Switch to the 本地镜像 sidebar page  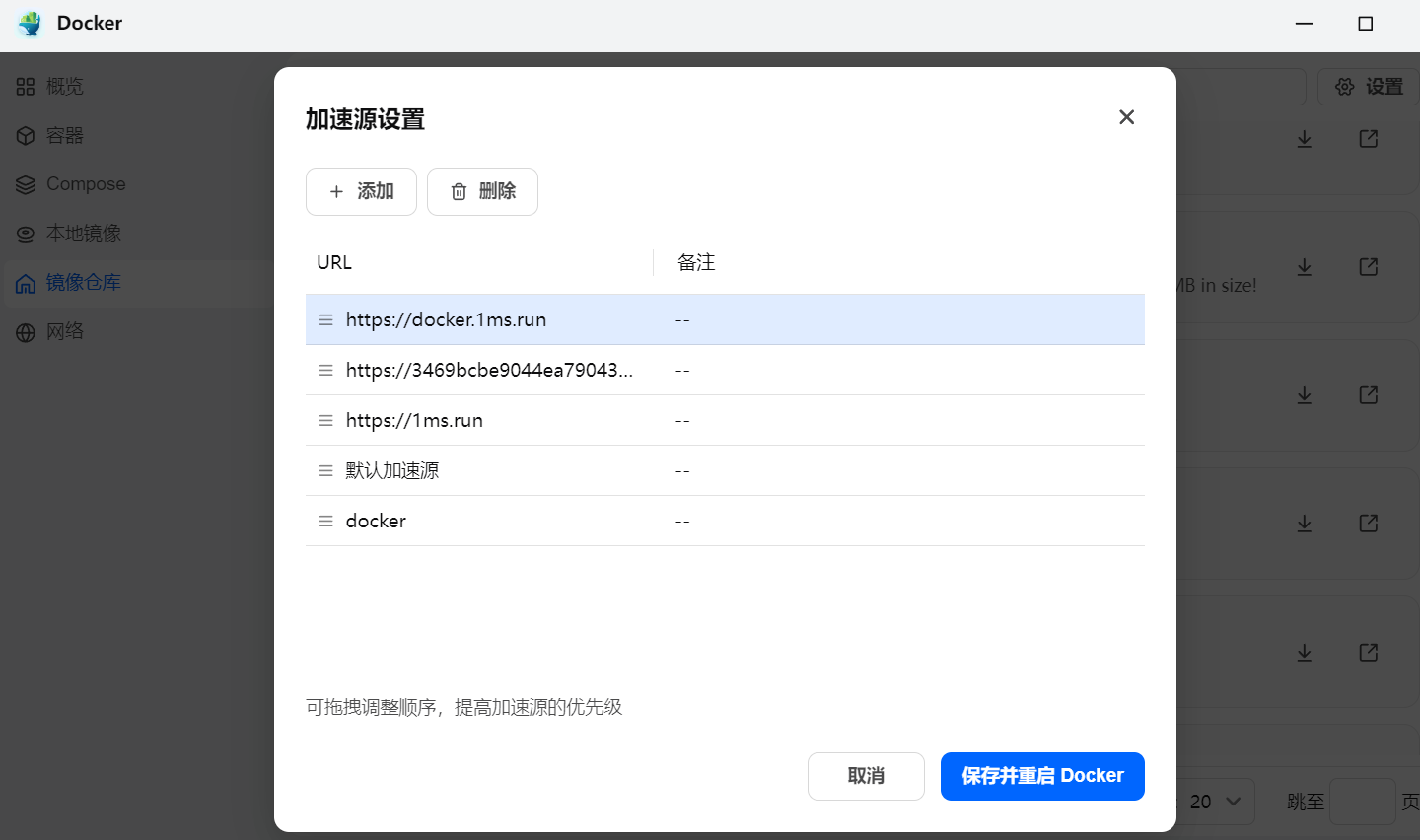[84, 233]
